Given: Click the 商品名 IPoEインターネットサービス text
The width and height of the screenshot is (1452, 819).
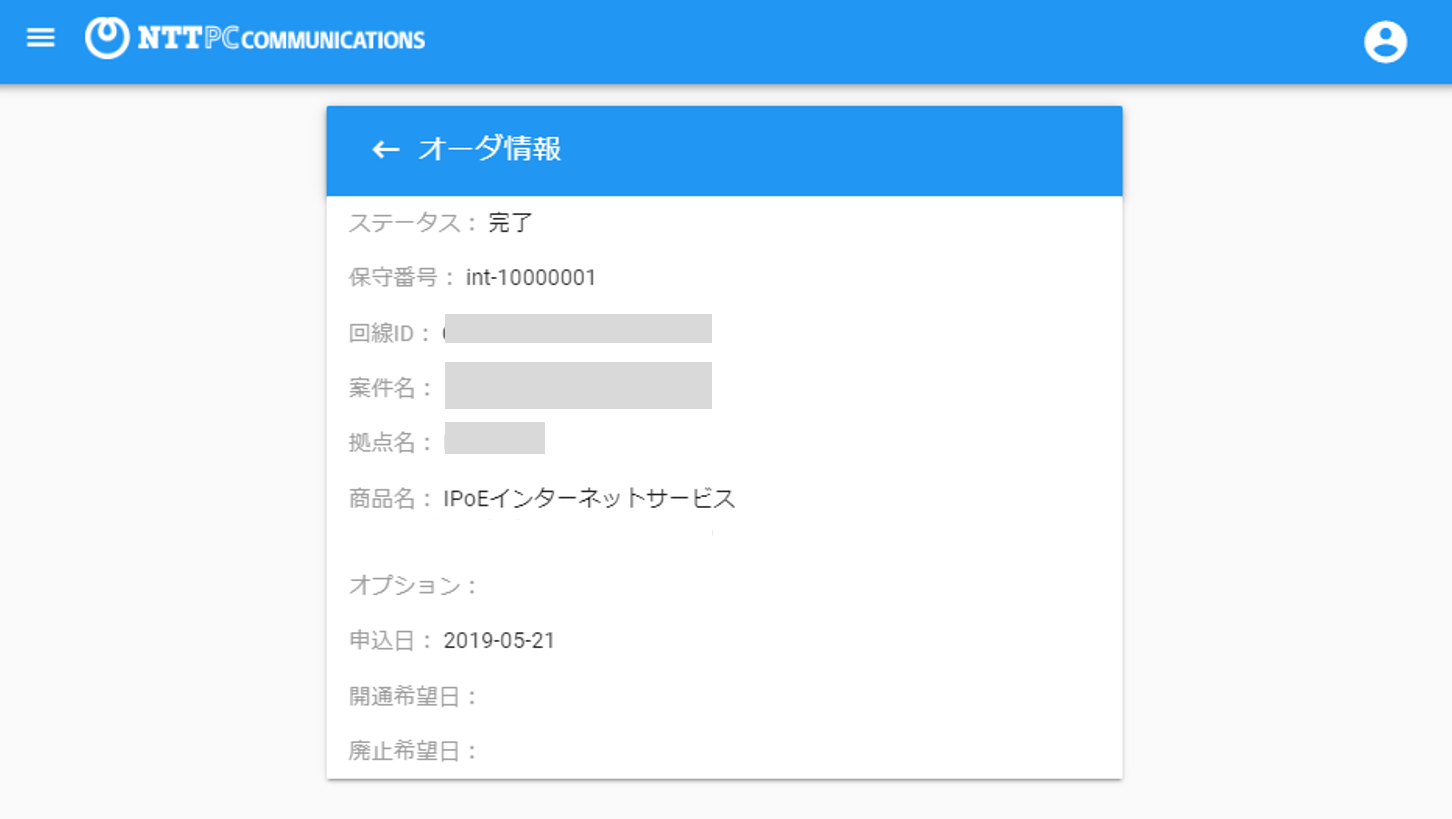Looking at the screenshot, I should point(589,498).
